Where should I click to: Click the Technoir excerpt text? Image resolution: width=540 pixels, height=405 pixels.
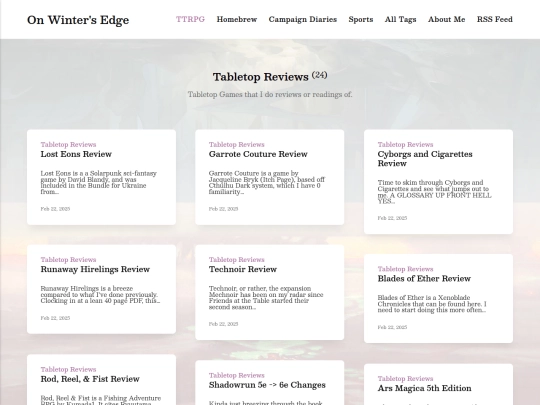click(266, 298)
